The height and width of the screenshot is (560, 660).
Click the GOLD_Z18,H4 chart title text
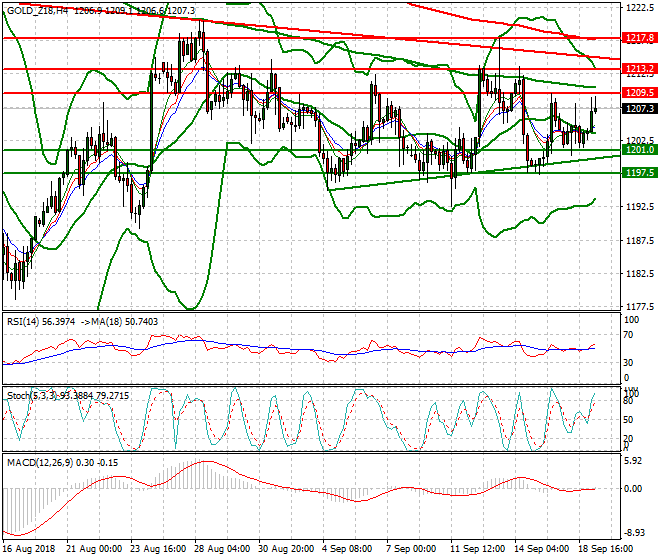(x=38, y=11)
